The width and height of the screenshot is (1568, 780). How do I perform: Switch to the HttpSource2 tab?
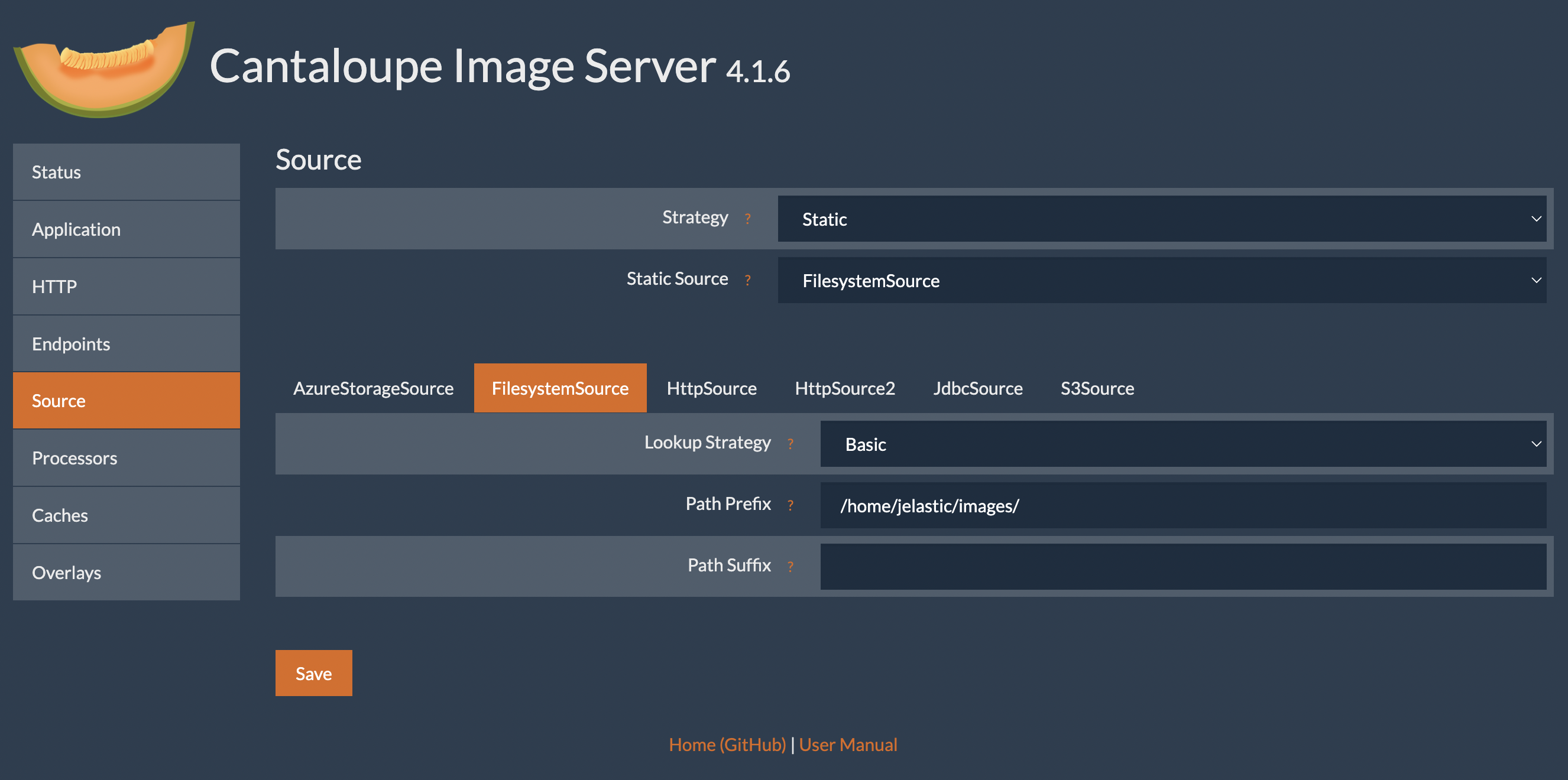tap(845, 388)
